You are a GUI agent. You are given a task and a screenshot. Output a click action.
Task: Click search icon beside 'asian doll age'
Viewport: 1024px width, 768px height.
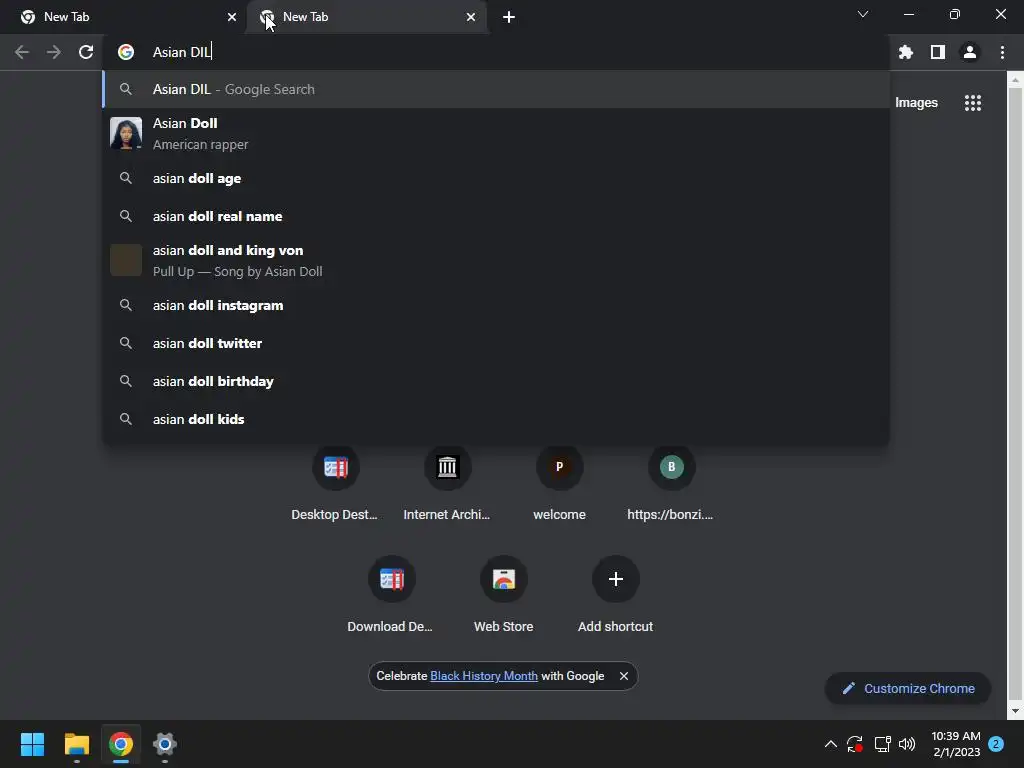pos(126,178)
